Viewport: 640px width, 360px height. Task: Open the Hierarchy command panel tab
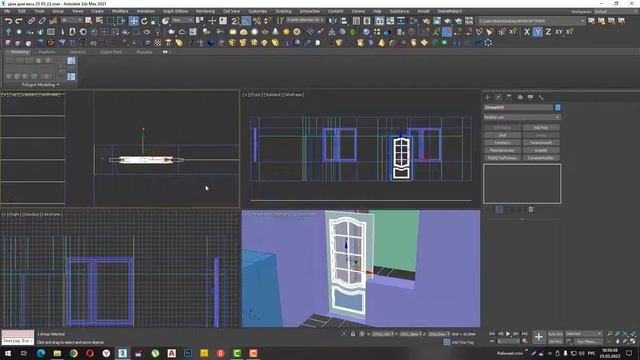coord(509,97)
